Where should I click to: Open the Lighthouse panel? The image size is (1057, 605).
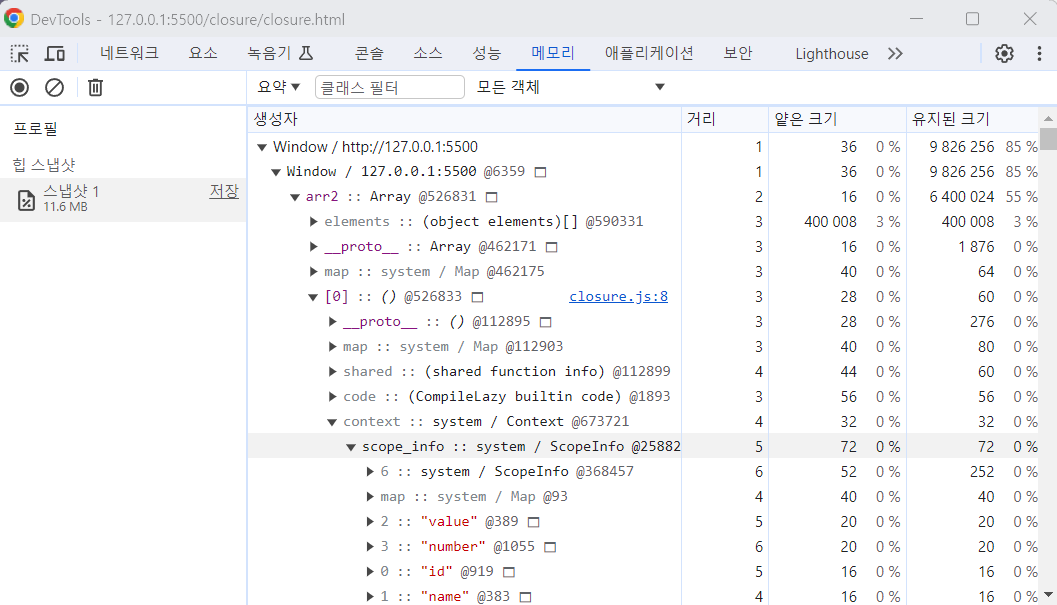pos(831,53)
